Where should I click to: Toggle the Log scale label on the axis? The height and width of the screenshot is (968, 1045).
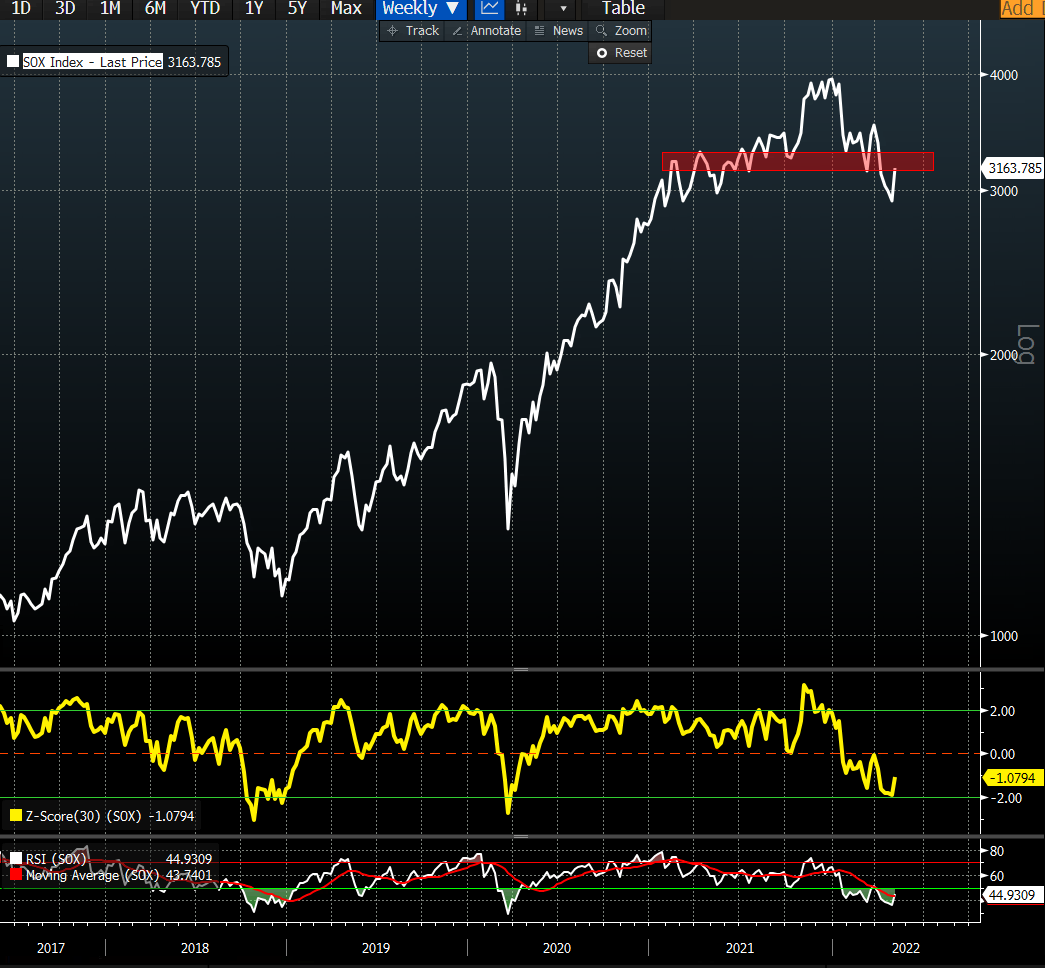click(x=1026, y=344)
